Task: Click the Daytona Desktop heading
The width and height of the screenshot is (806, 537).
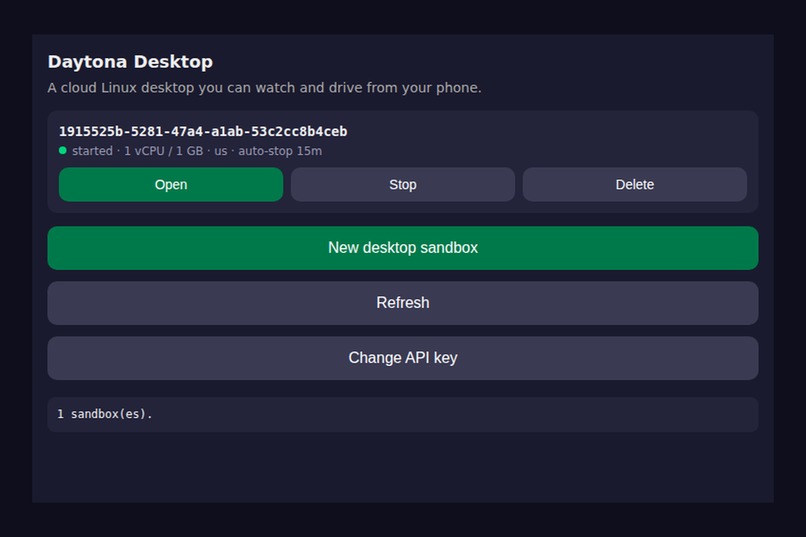Action: [x=130, y=62]
